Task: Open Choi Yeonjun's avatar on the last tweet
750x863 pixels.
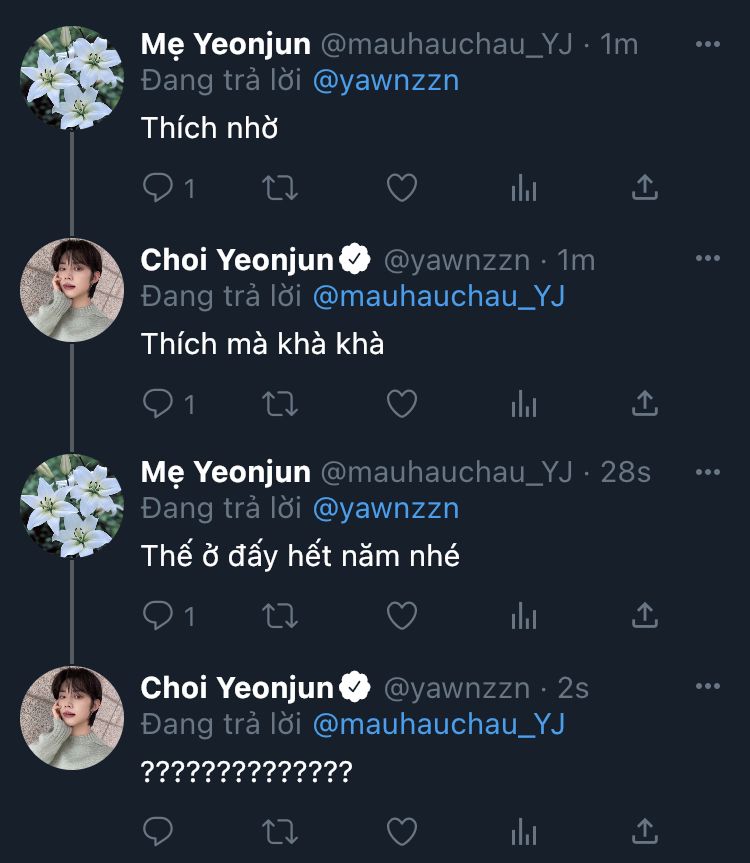Action: (x=71, y=717)
